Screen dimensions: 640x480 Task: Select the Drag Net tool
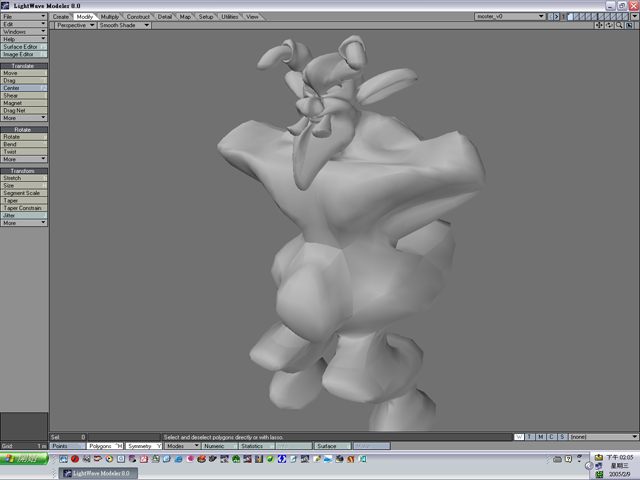pos(24,110)
